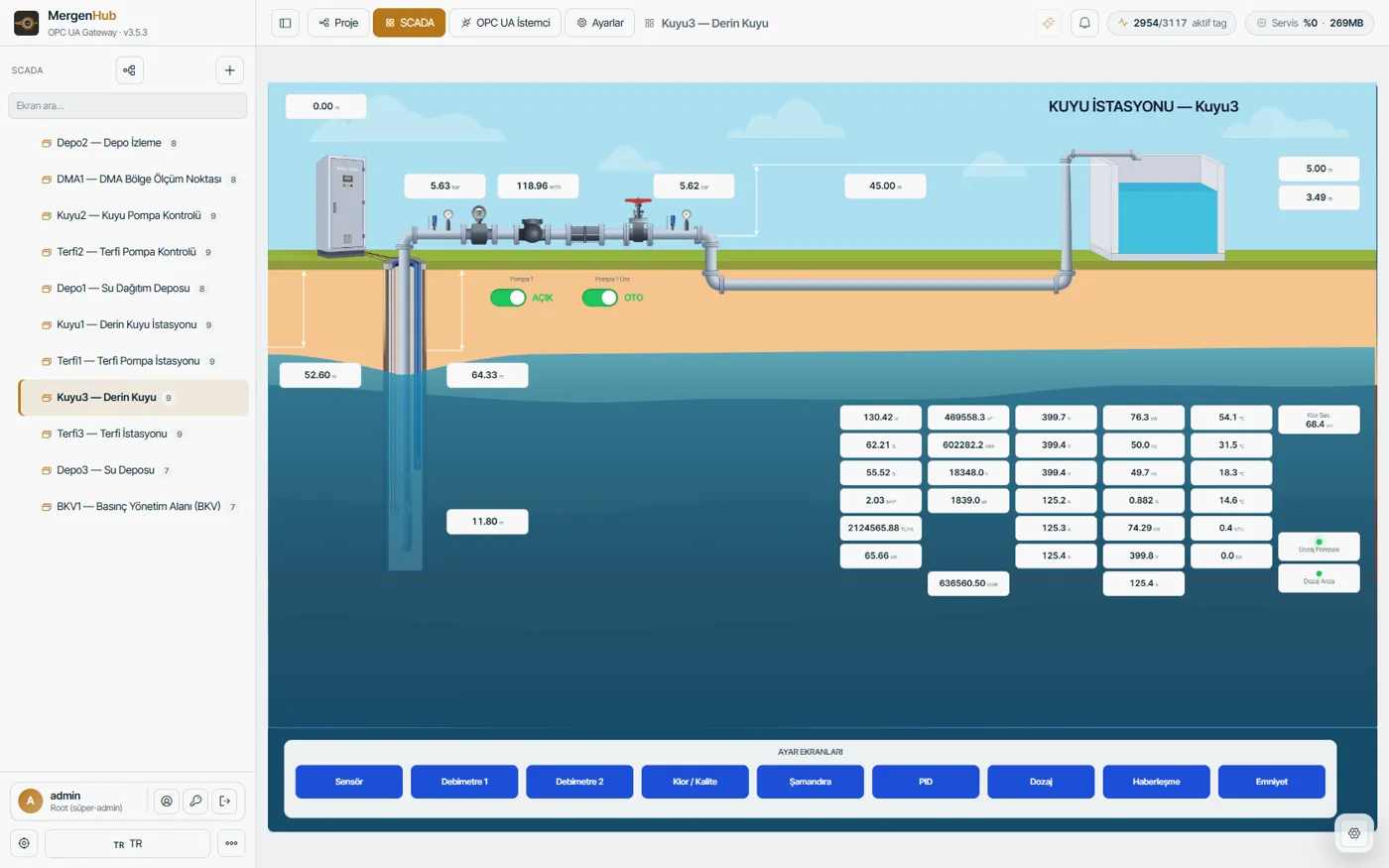Open the TR language selector
The image size is (1389, 868).
click(128, 843)
